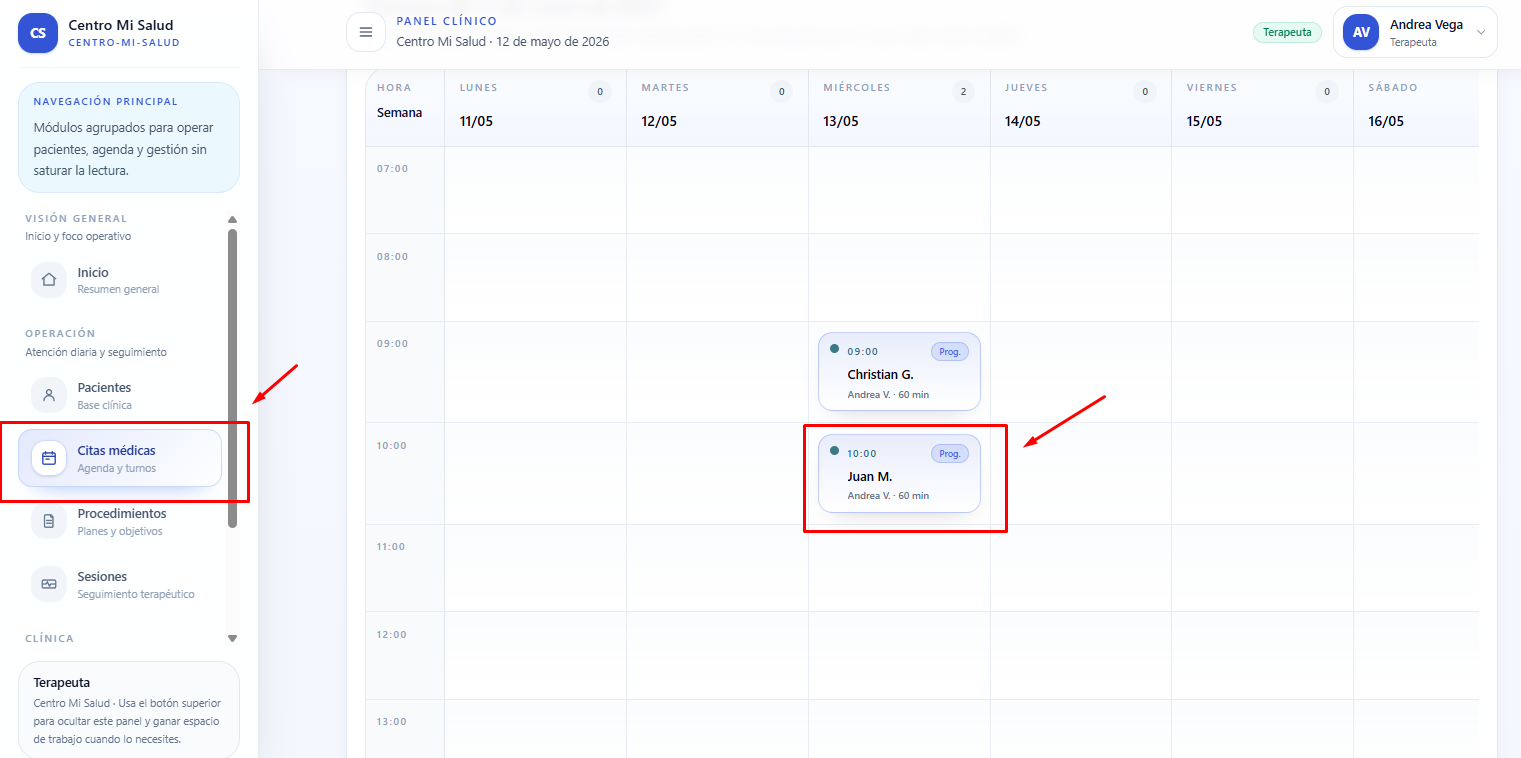The height and width of the screenshot is (758, 1521).
Task: Expand the Andrea Vega profile dropdown chevron
Action: point(1481,32)
